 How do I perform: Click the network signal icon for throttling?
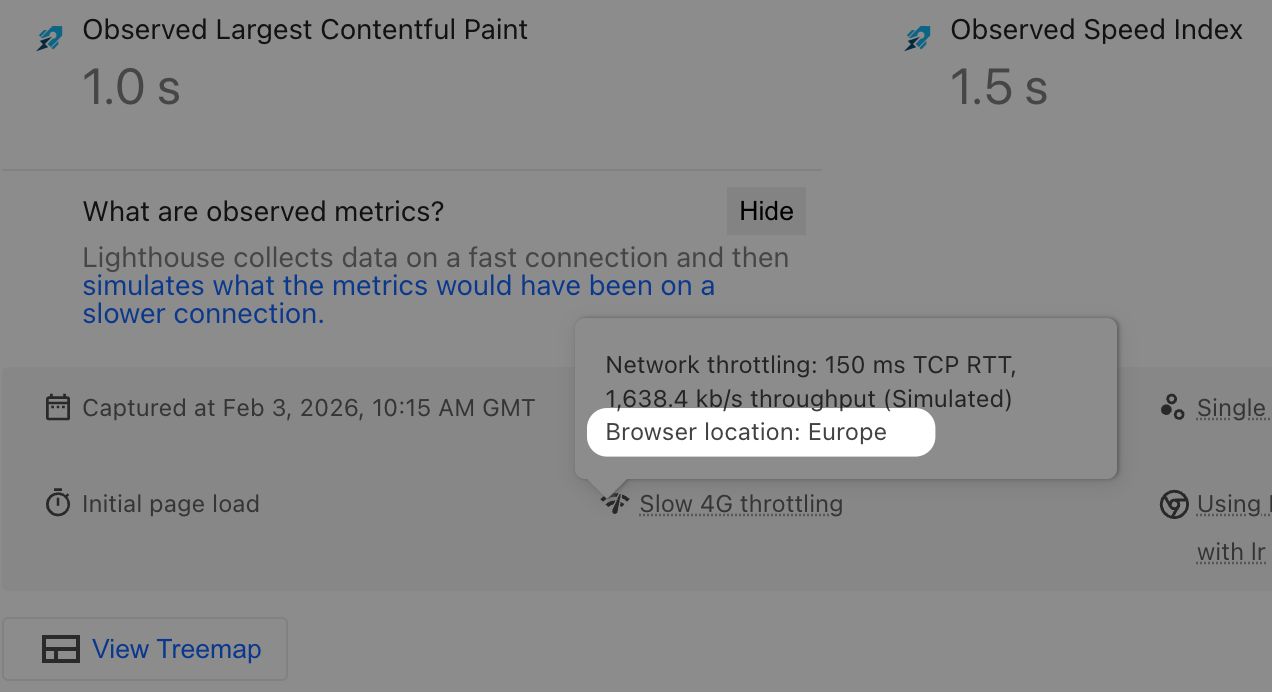click(615, 503)
